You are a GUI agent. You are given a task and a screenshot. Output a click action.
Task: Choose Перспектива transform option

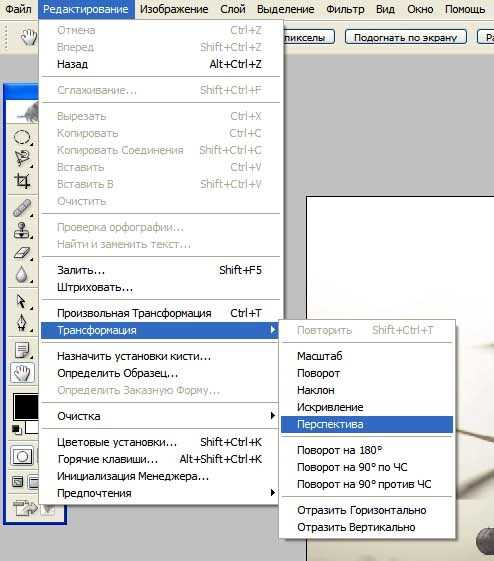click(367, 424)
